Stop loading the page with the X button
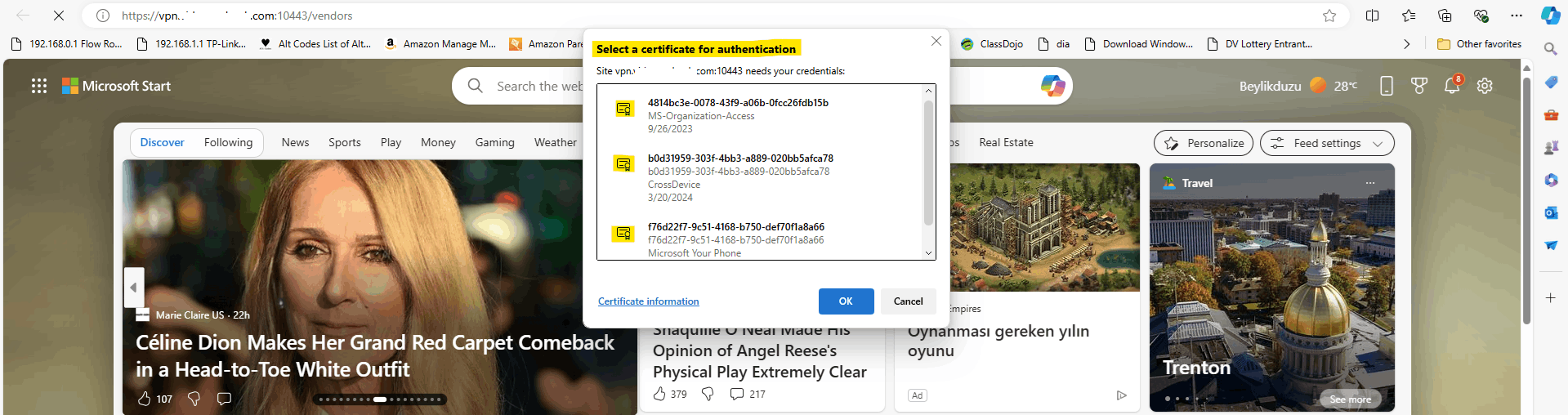Screen dimensions: 1568x415 (x=59, y=16)
